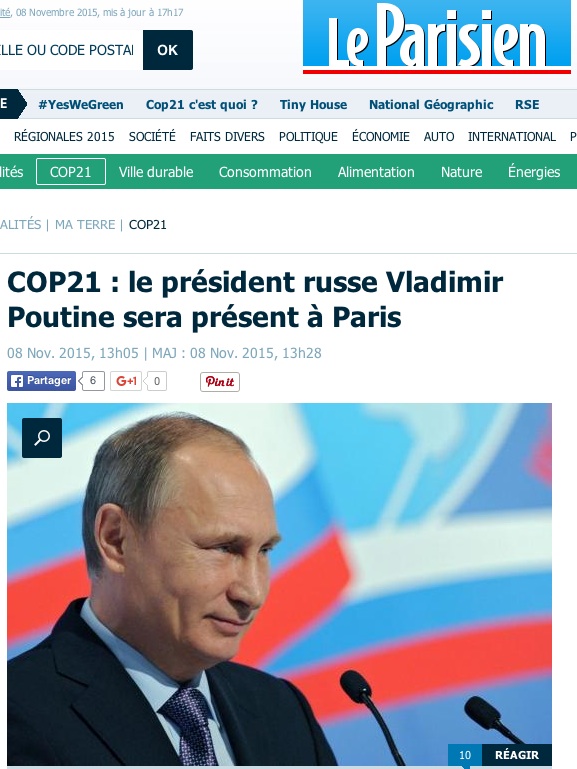The height and width of the screenshot is (769, 577).
Task: Select the COP21 green tab
Action: (x=71, y=172)
